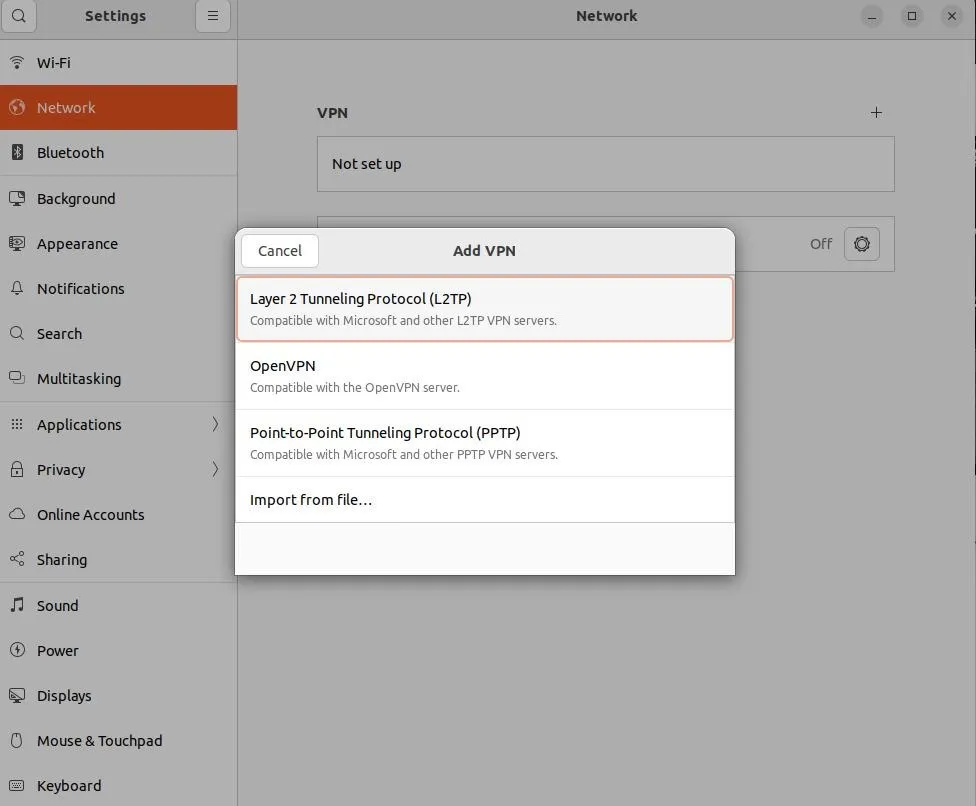Click the Appearance icon in sidebar
The height and width of the screenshot is (806, 976).
pos(17,243)
